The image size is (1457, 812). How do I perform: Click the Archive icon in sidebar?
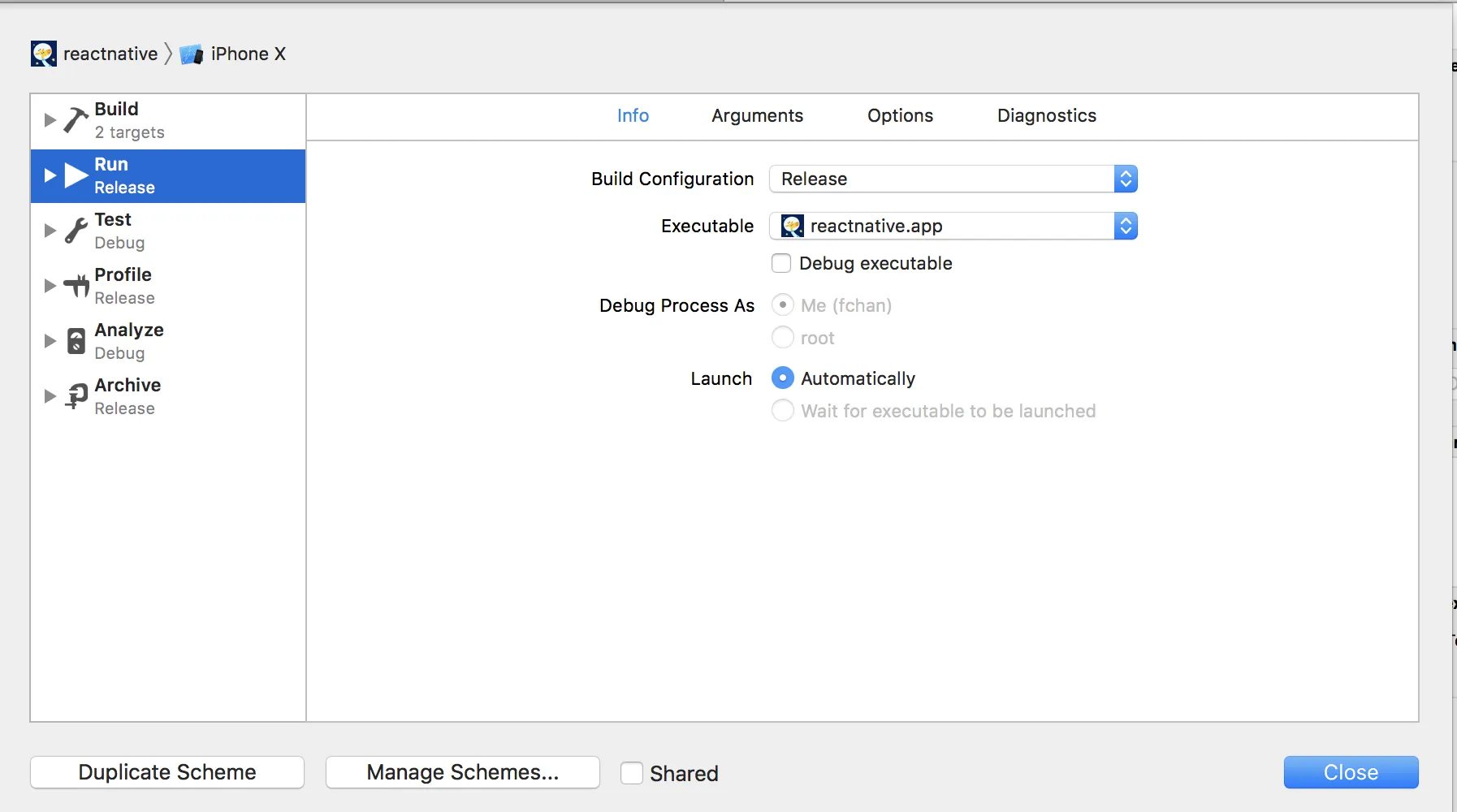pos(76,396)
